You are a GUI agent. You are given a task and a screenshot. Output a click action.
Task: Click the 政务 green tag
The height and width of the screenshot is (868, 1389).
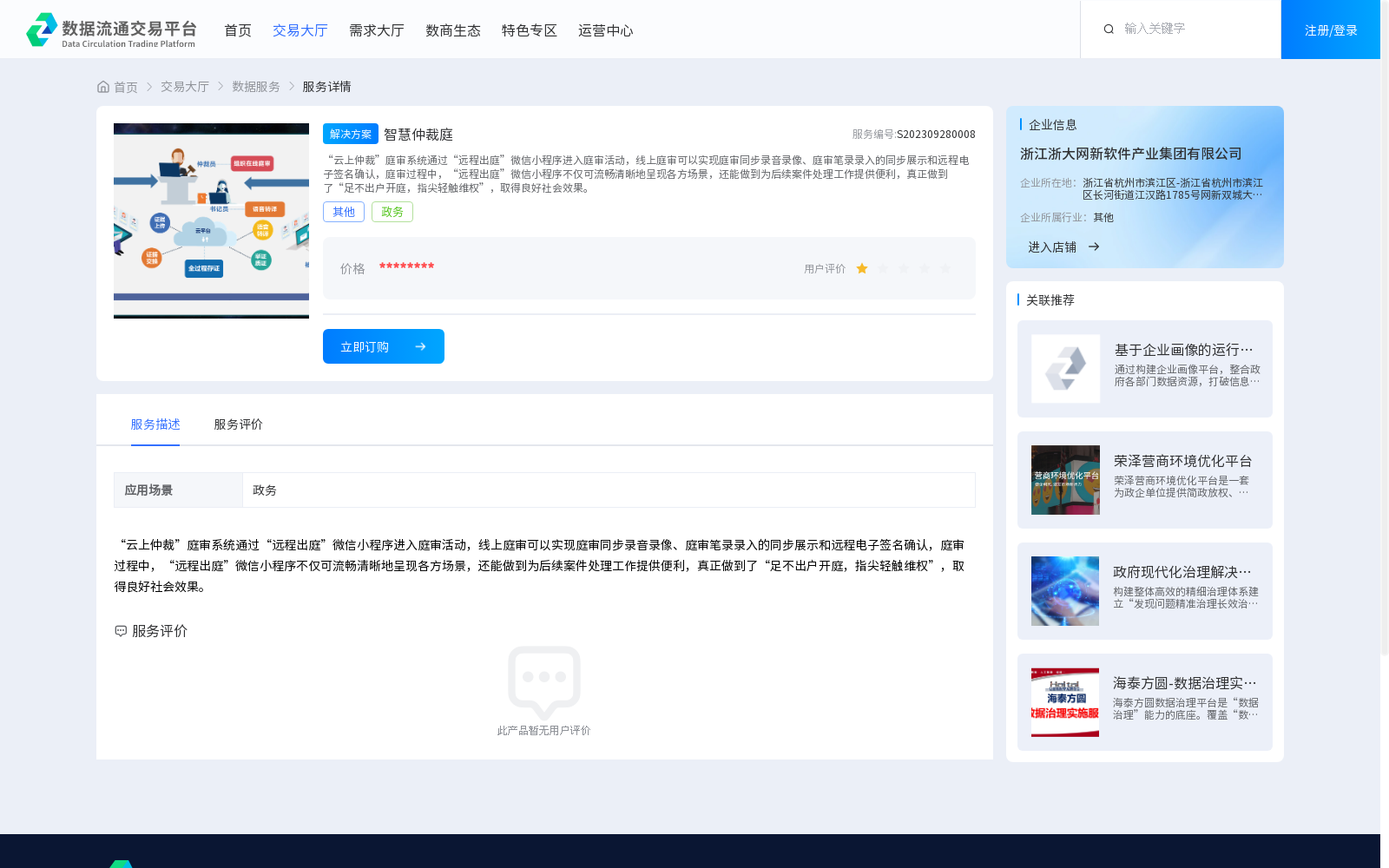(392, 212)
